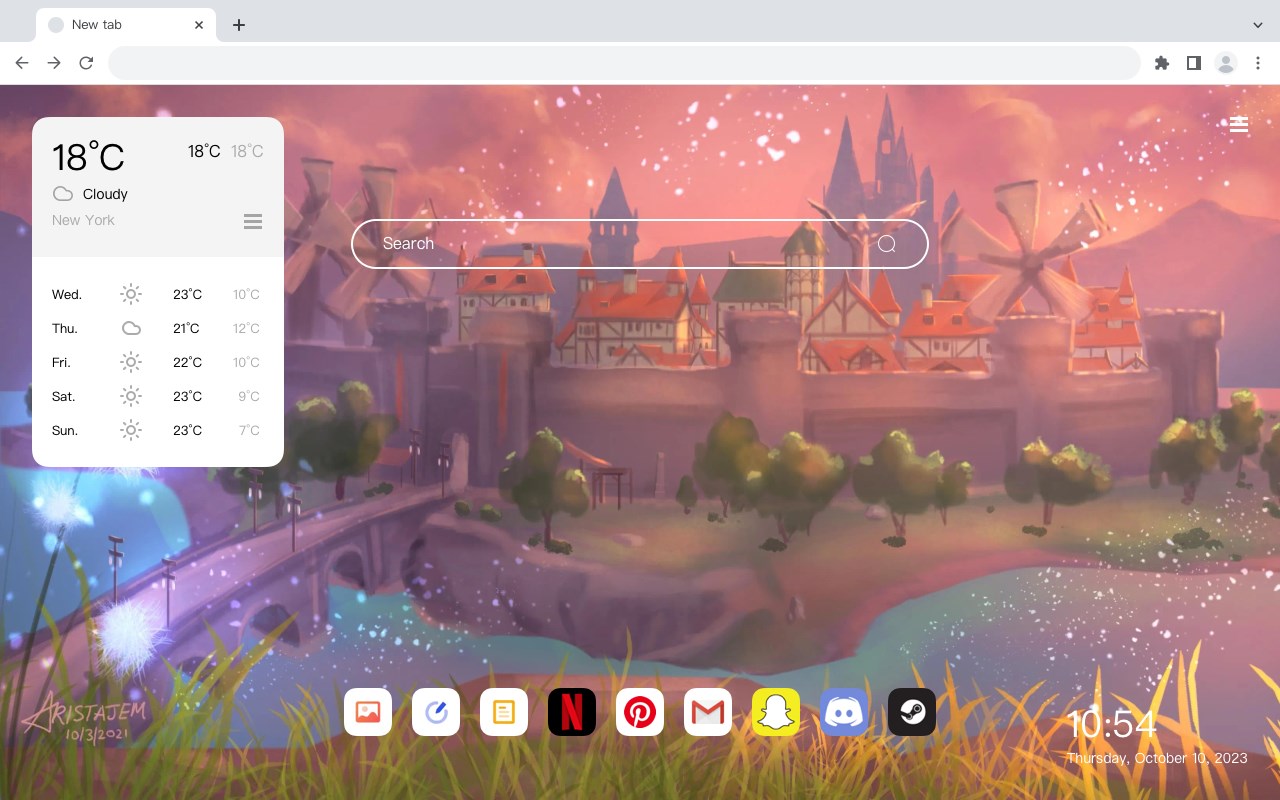Viewport: 1280px width, 800px height.
Task: Click the Thu. forecast row label
Action: (x=65, y=328)
